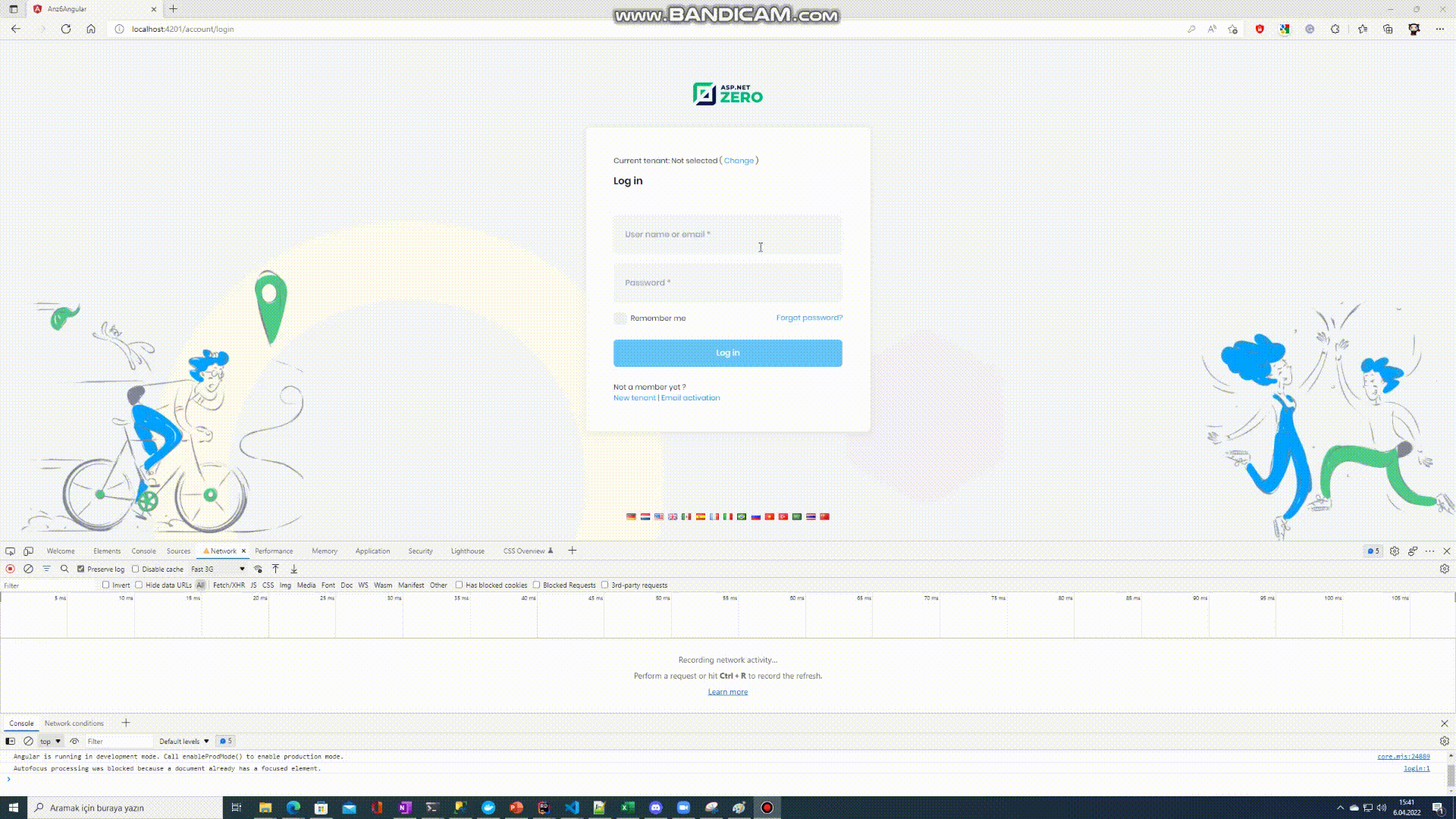Switch to the Elements tab
1456x819 pixels.
tap(106, 551)
